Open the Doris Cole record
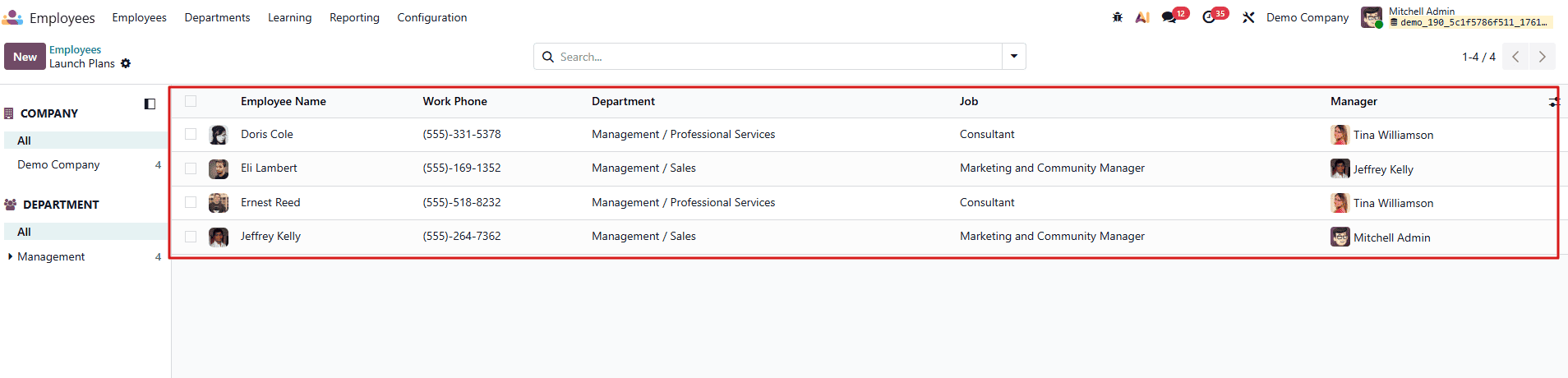This screenshot has height=378, width=1568. (267, 134)
